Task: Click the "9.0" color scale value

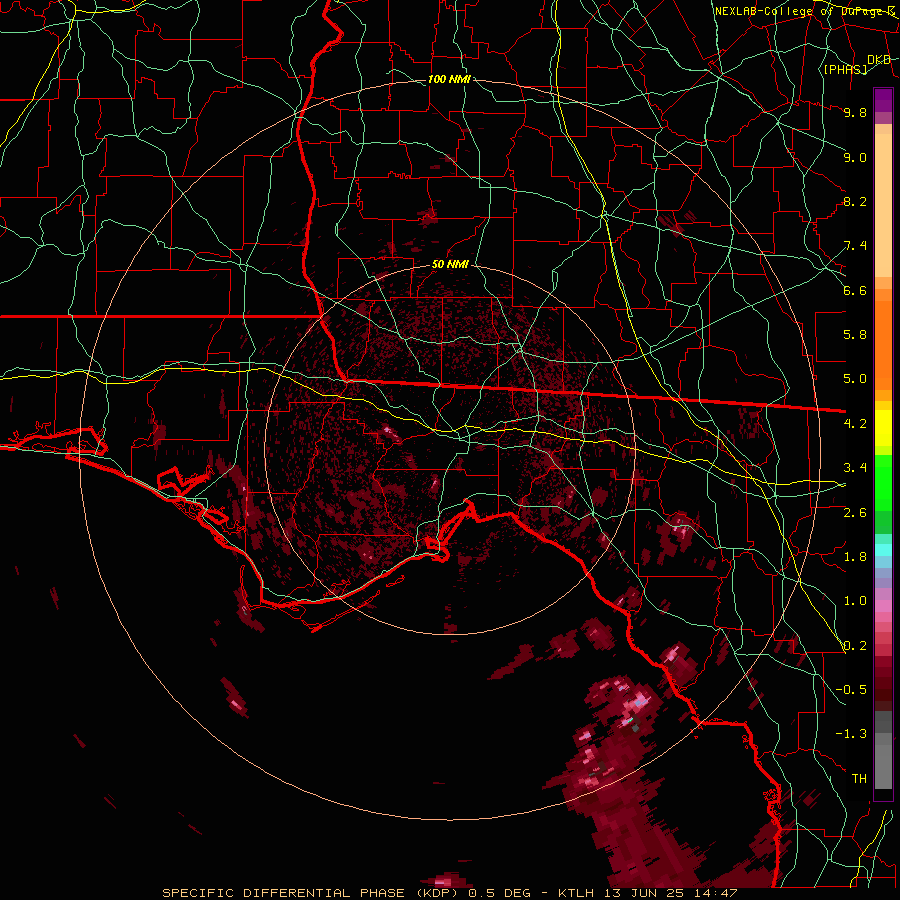Action: [855, 157]
